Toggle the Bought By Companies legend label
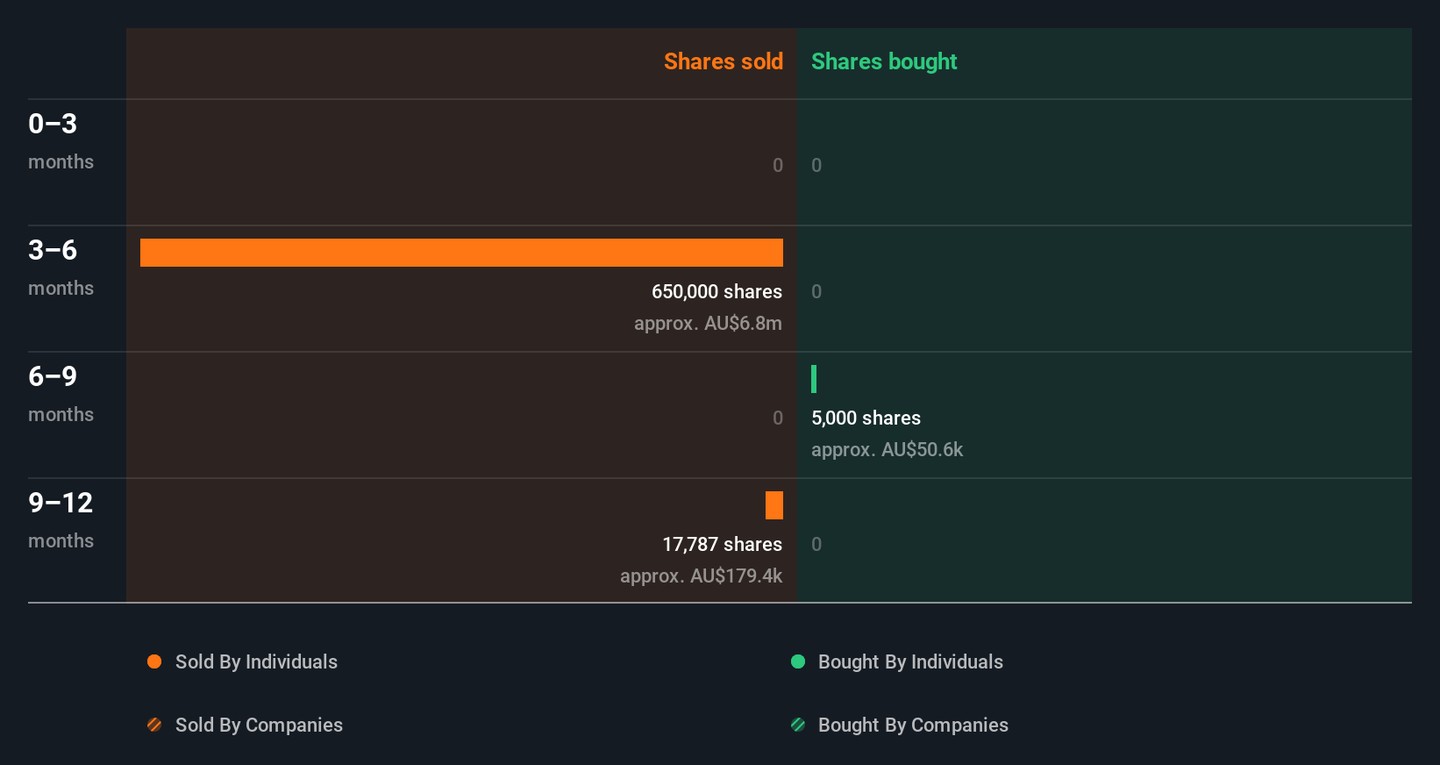Viewport: 1440px width, 765px height. point(913,725)
